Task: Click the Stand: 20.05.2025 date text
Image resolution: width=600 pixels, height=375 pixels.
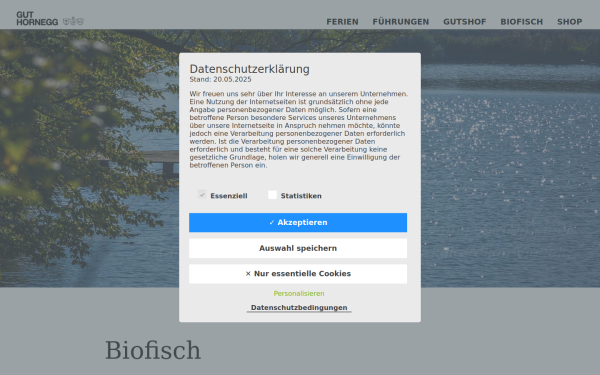Action: pos(220,79)
